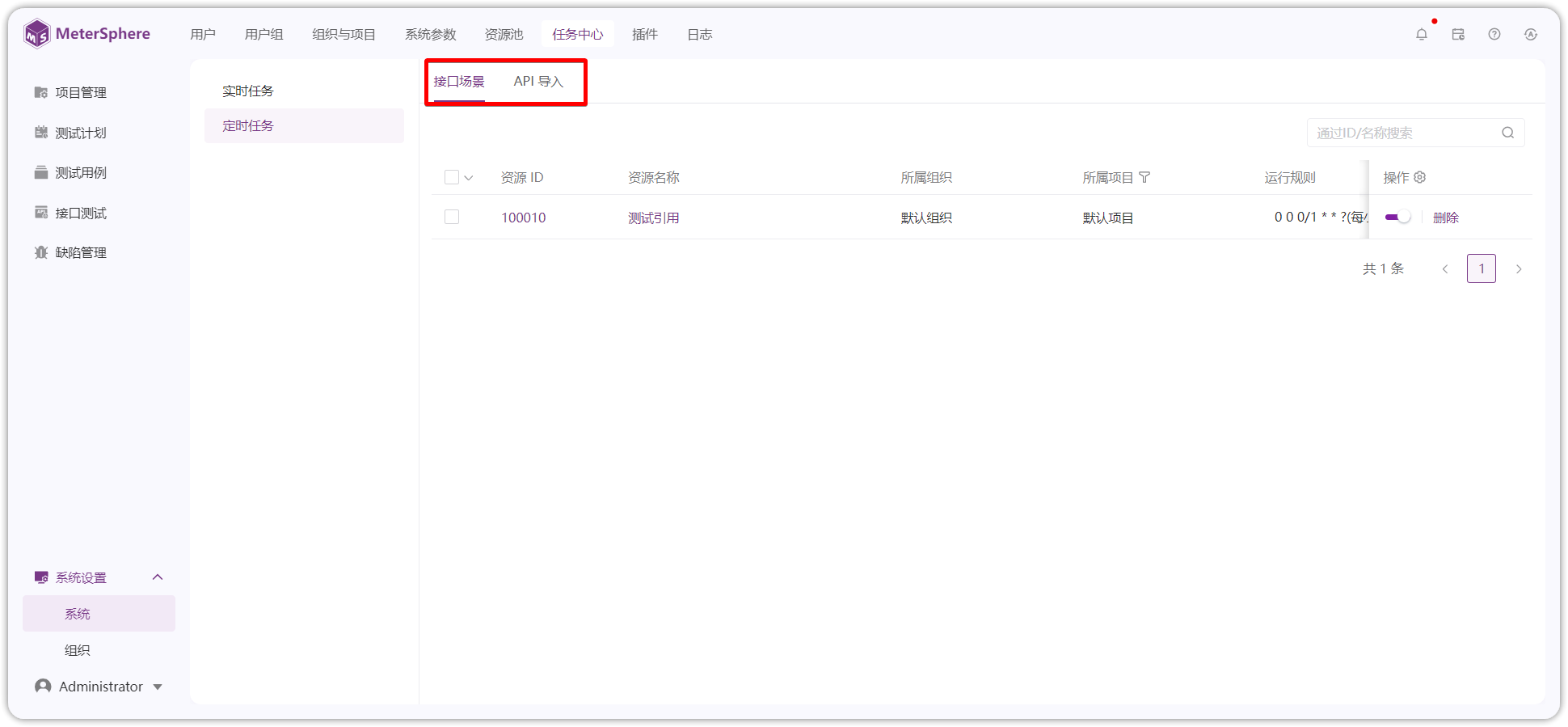Image resolution: width=1568 pixels, height=727 pixels.
Task: Click the 资源名称 column header
Action: tap(654, 177)
